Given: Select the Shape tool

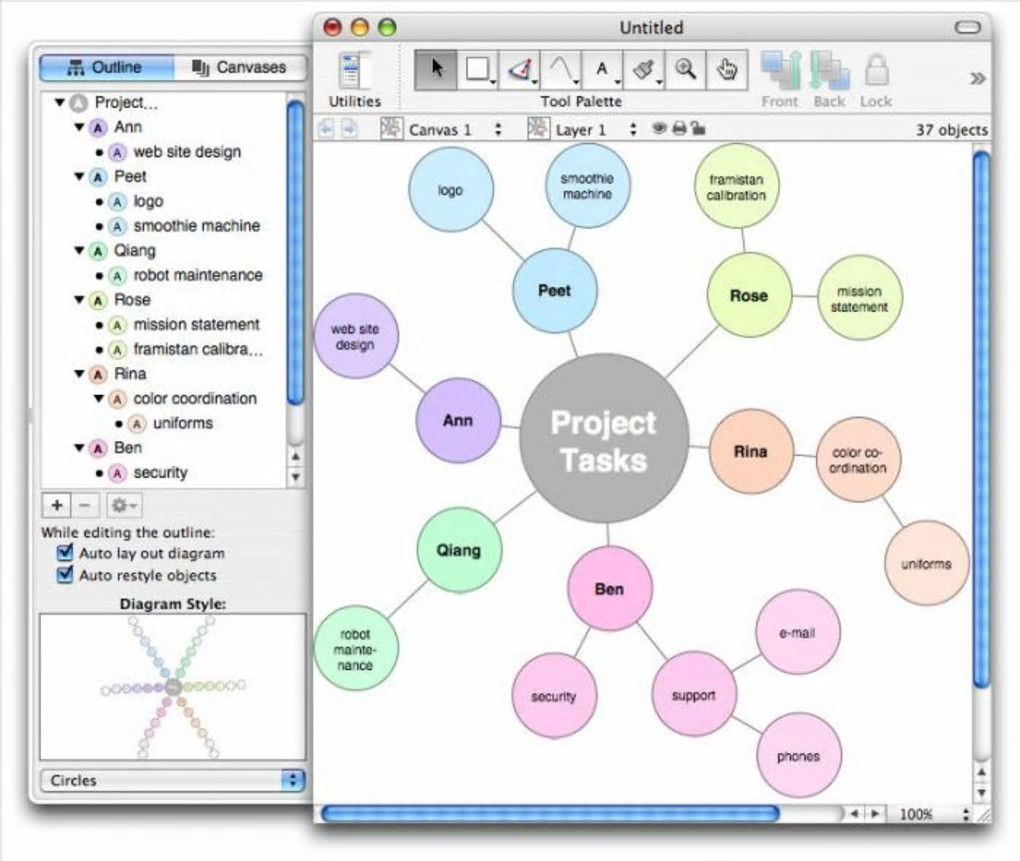Looking at the screenshot, I should (478, 69).
